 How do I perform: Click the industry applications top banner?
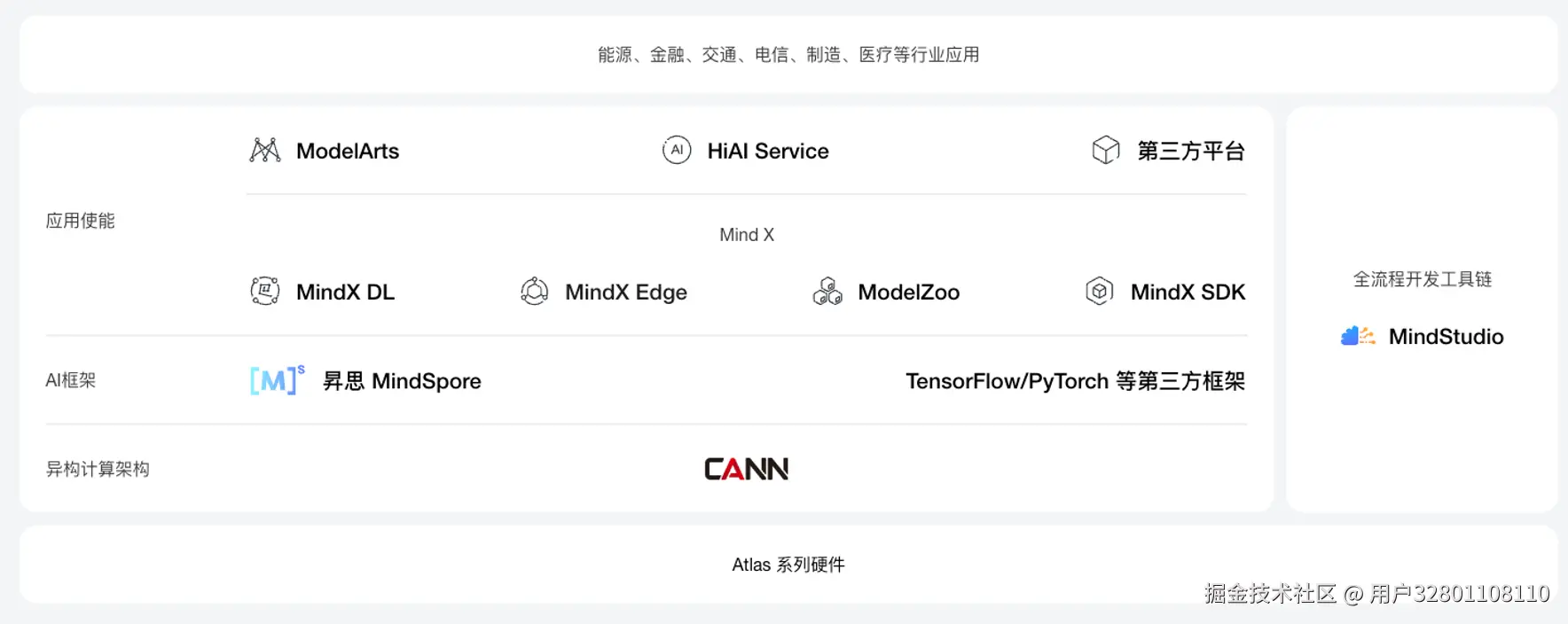pos(788,55)
